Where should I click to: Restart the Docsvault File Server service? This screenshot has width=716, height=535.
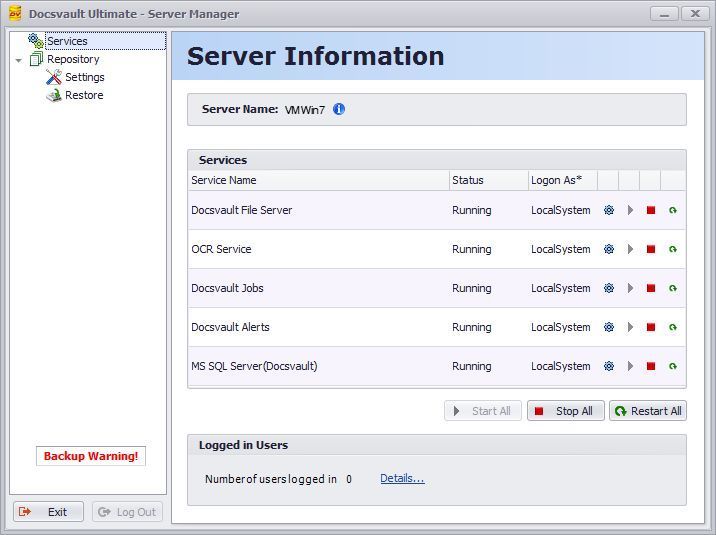click(x=673, y=210)
